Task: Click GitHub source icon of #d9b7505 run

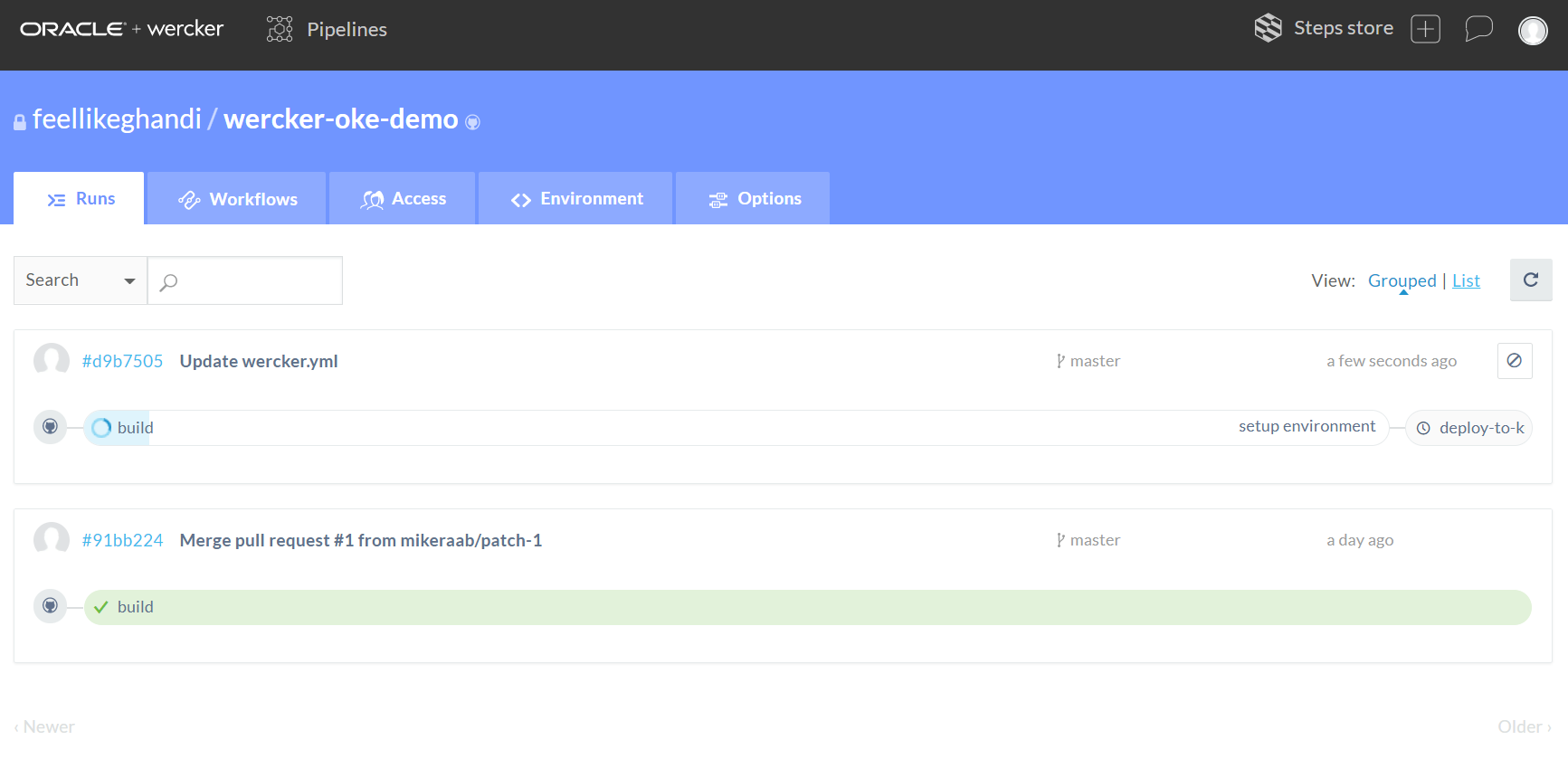Action: (x=51, y=426)
